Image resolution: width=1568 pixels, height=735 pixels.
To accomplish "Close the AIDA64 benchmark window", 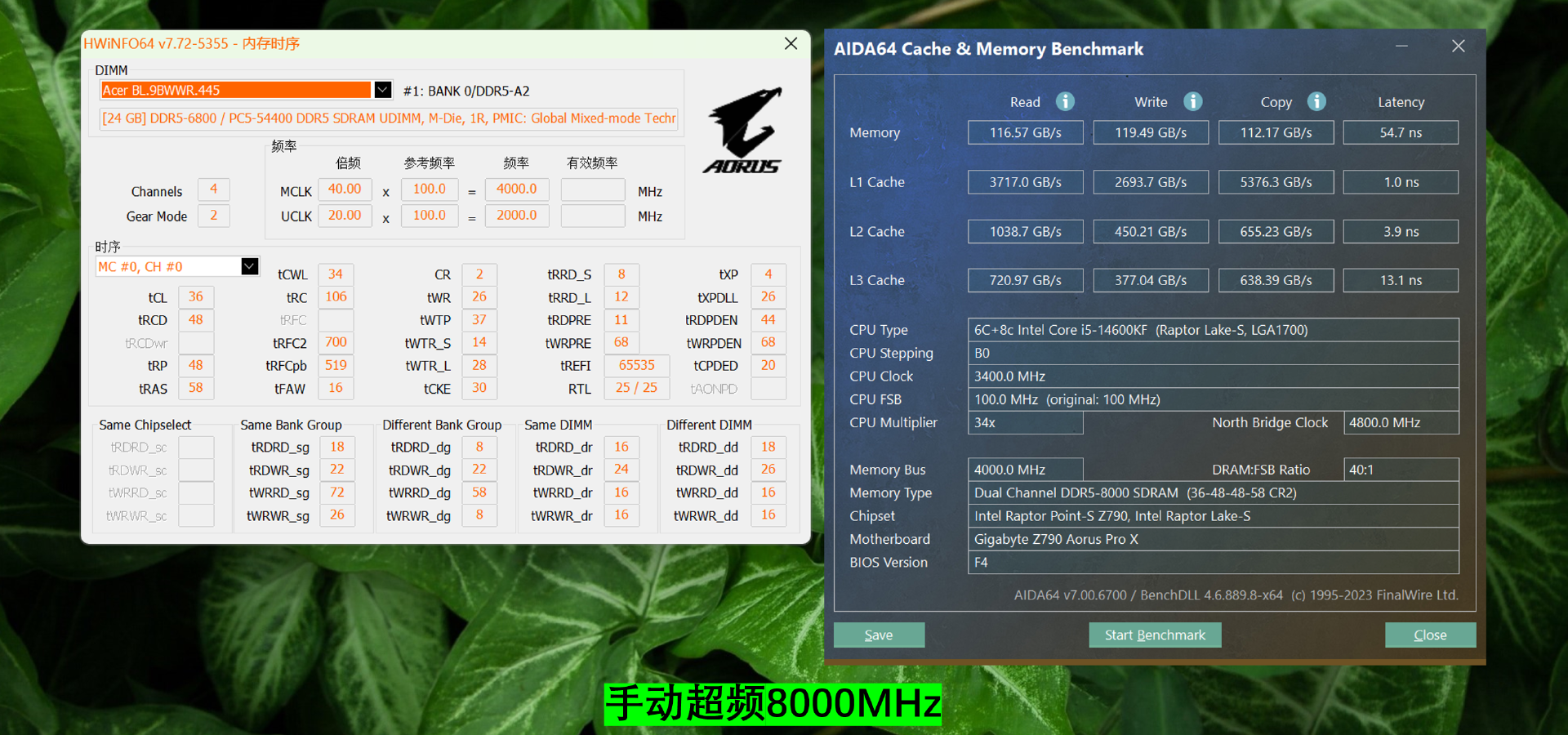I will 1459,47.
